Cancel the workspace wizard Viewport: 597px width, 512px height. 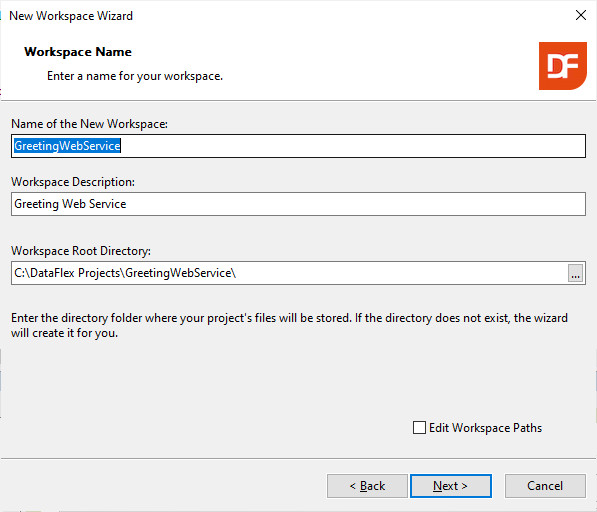pyautogui.click(x=545, y=486)
